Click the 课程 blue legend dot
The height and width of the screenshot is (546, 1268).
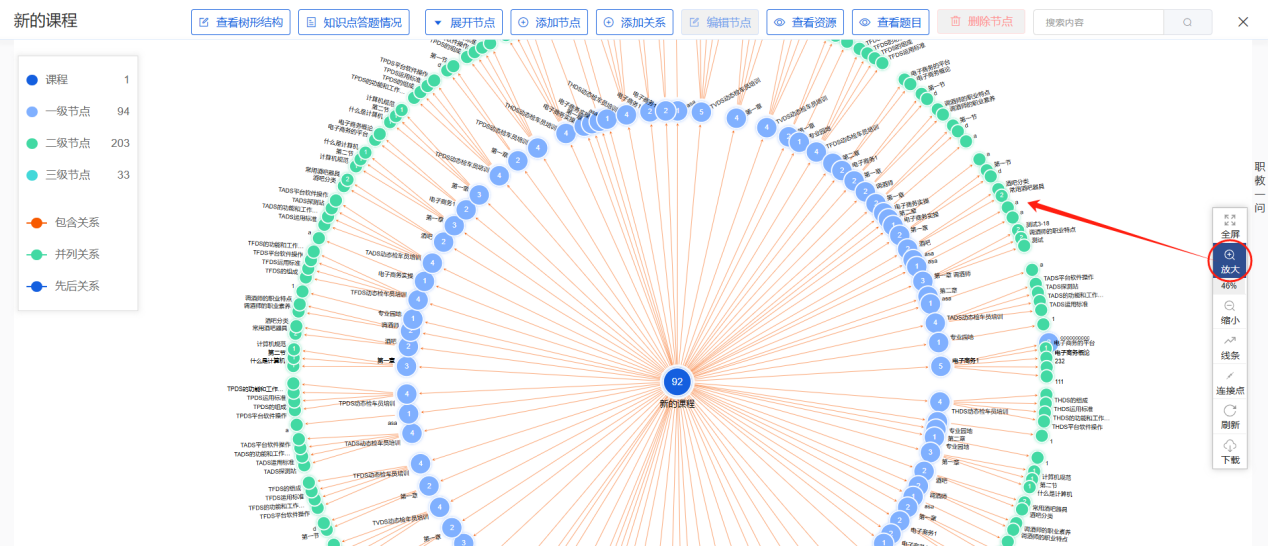pyautogui.click(x=32, y=79)
